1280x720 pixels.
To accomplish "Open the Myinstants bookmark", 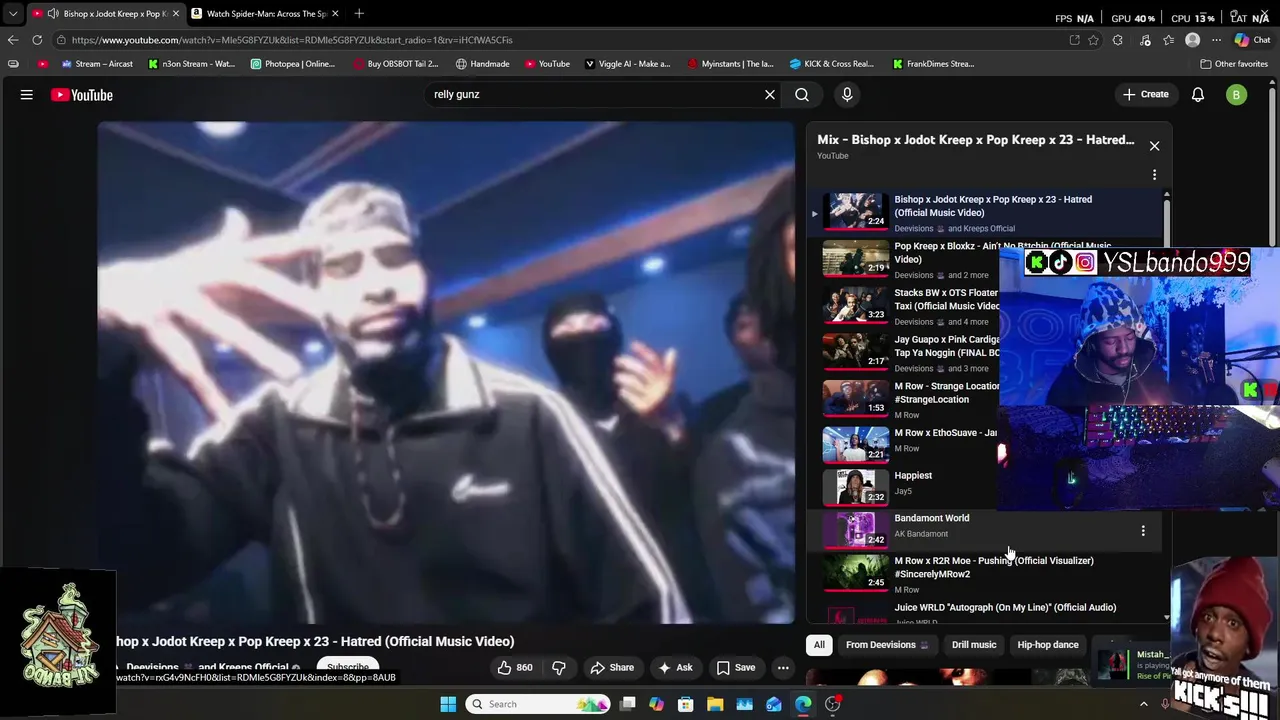I will tap(731, 64).
